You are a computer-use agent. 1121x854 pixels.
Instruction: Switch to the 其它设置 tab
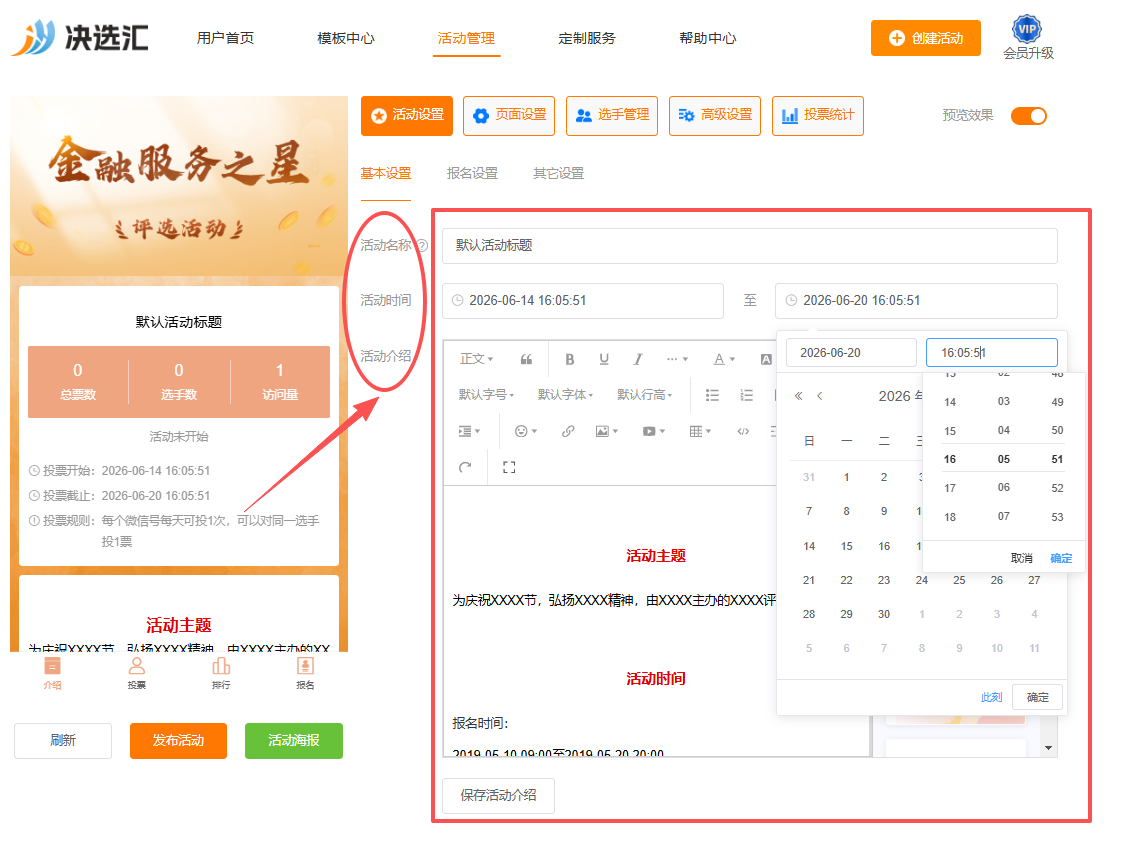(558, 173)
